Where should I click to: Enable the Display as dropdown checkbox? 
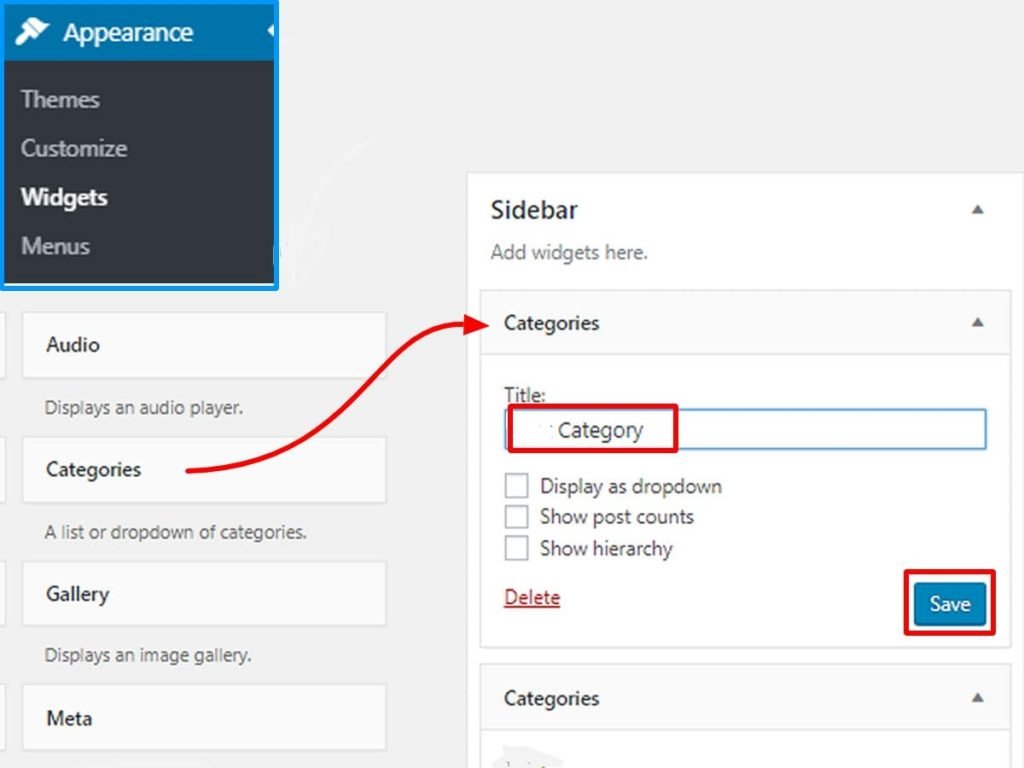coord(516,485)
